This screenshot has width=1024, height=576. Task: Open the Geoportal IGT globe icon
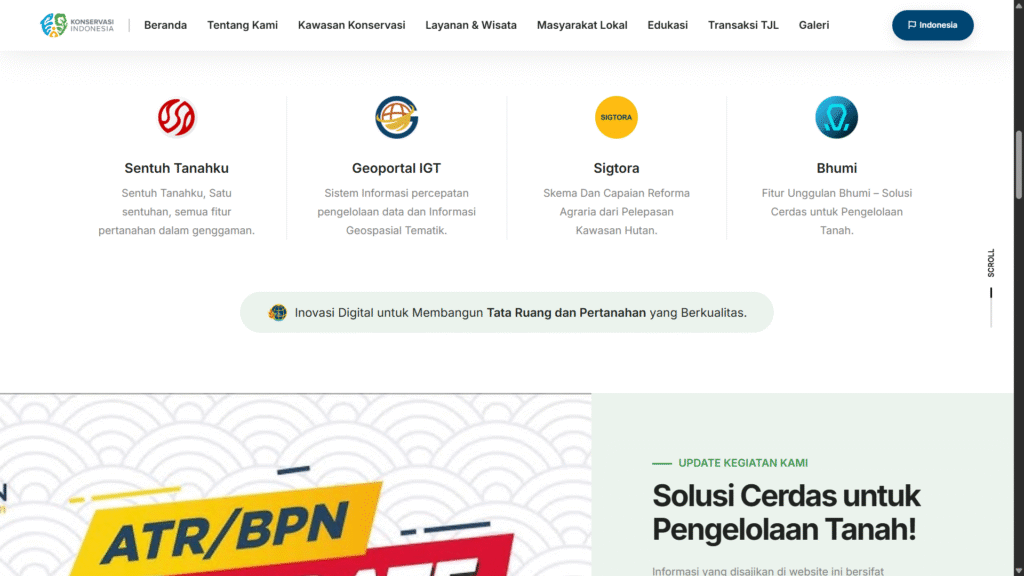pos(396,118)
